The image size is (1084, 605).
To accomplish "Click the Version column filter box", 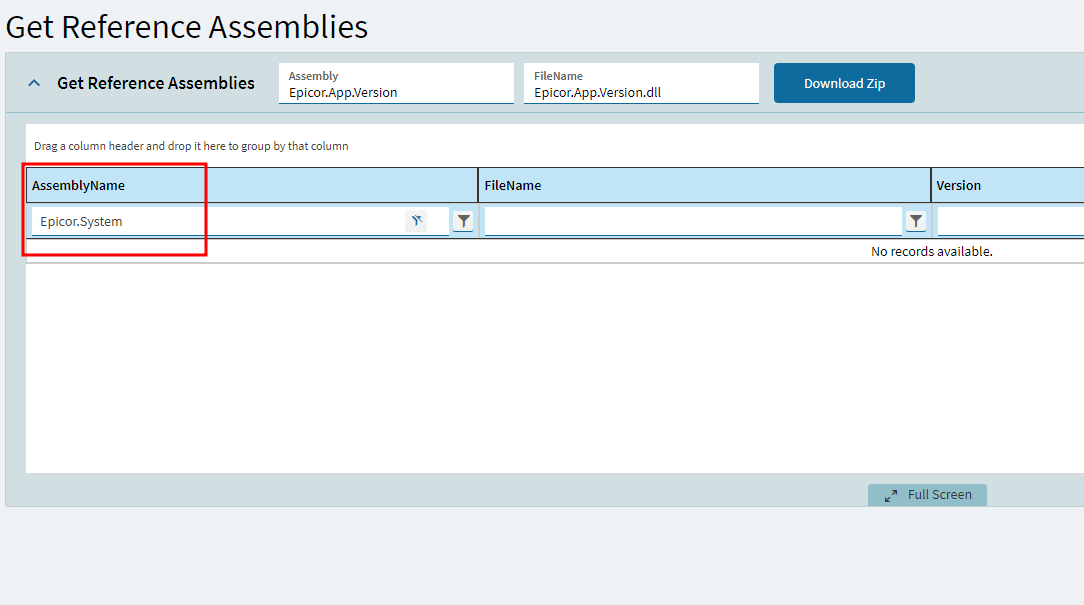I will [x=1011, y=221].
